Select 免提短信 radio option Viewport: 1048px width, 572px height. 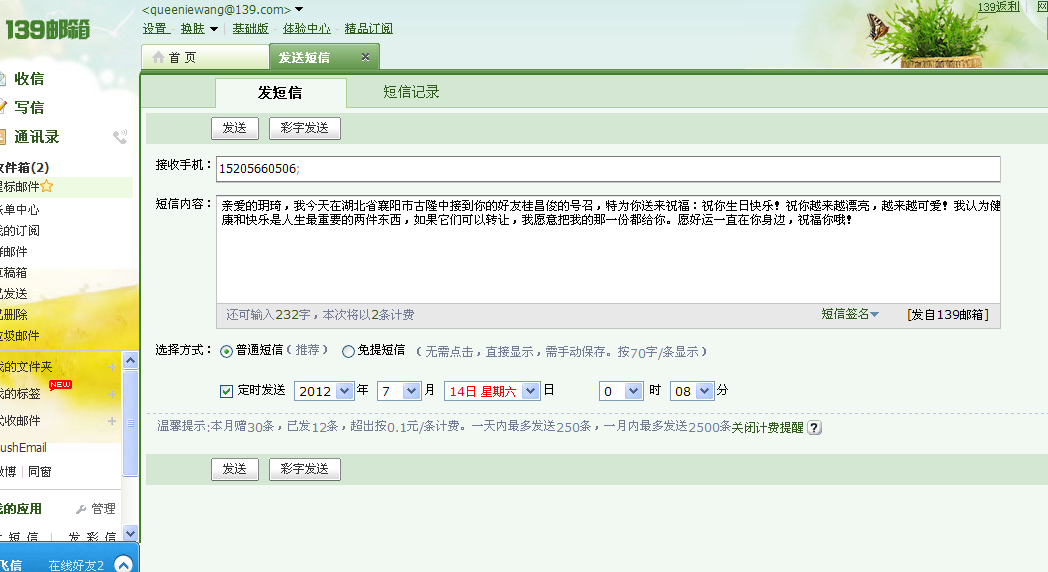click(x=348, y=351)
